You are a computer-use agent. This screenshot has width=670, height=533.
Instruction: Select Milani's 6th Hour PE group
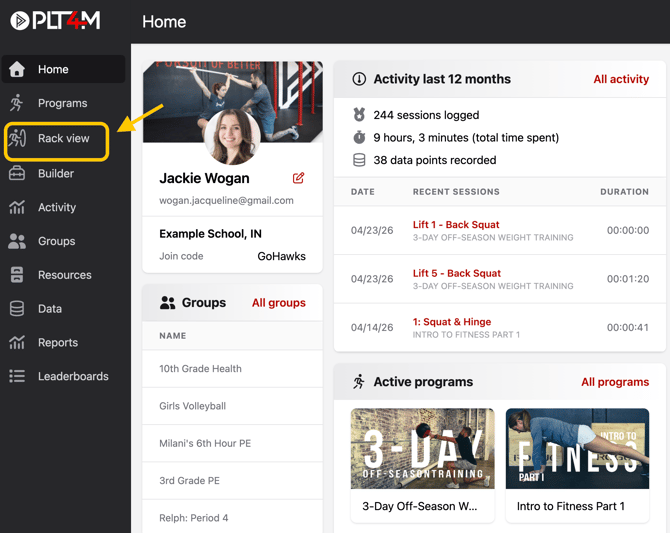232,443
